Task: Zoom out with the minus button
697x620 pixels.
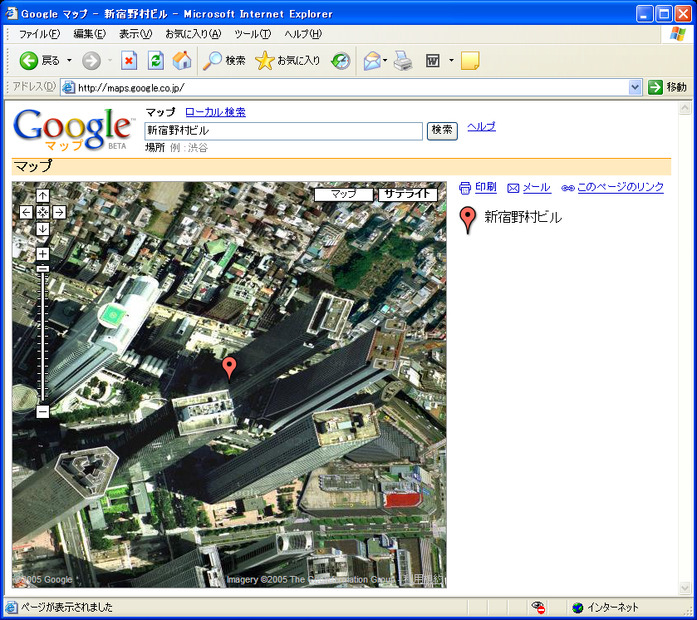Action: coord(43,412)
